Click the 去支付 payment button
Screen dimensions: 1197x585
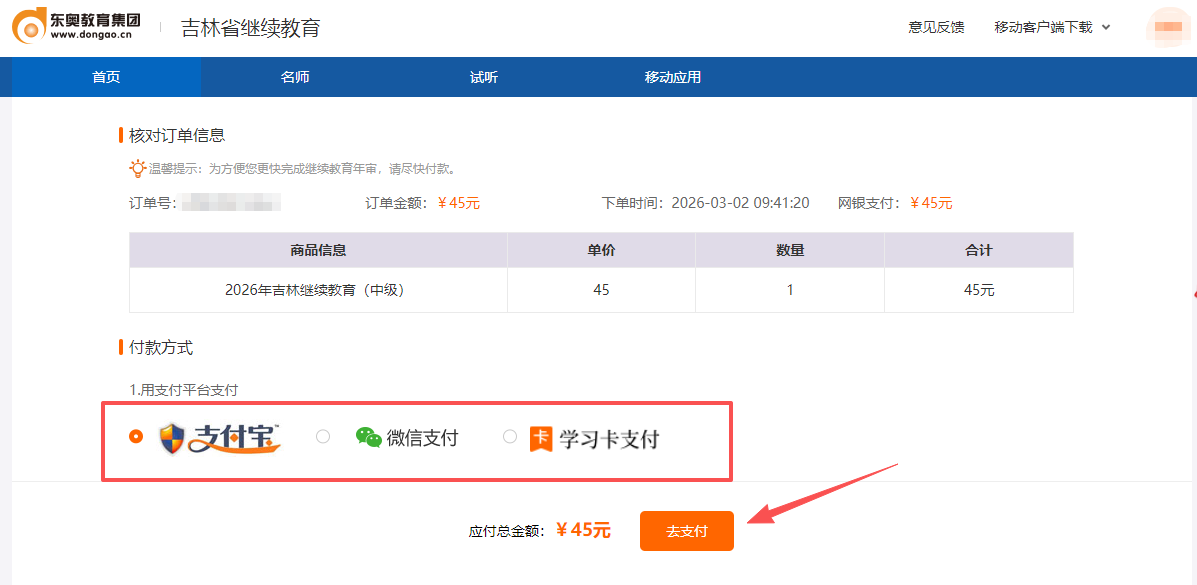686,531
